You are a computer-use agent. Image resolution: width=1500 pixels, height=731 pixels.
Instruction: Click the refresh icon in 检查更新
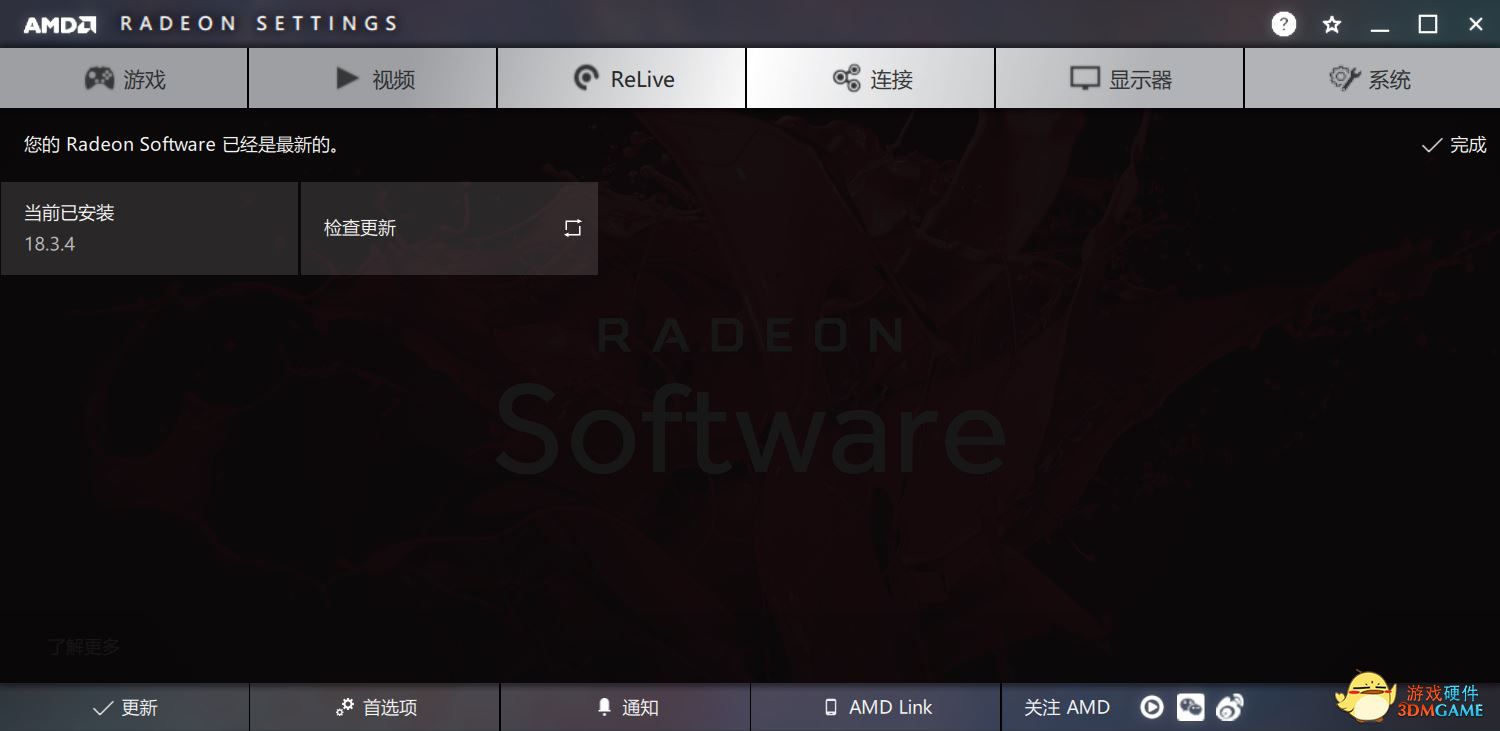(x=572, y=228)
